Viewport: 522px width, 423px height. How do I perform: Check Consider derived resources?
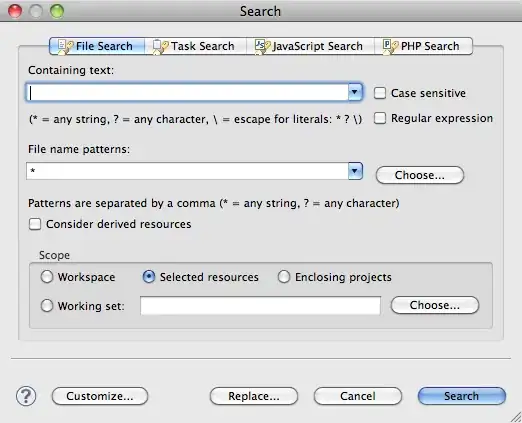[x=35, y=224]
